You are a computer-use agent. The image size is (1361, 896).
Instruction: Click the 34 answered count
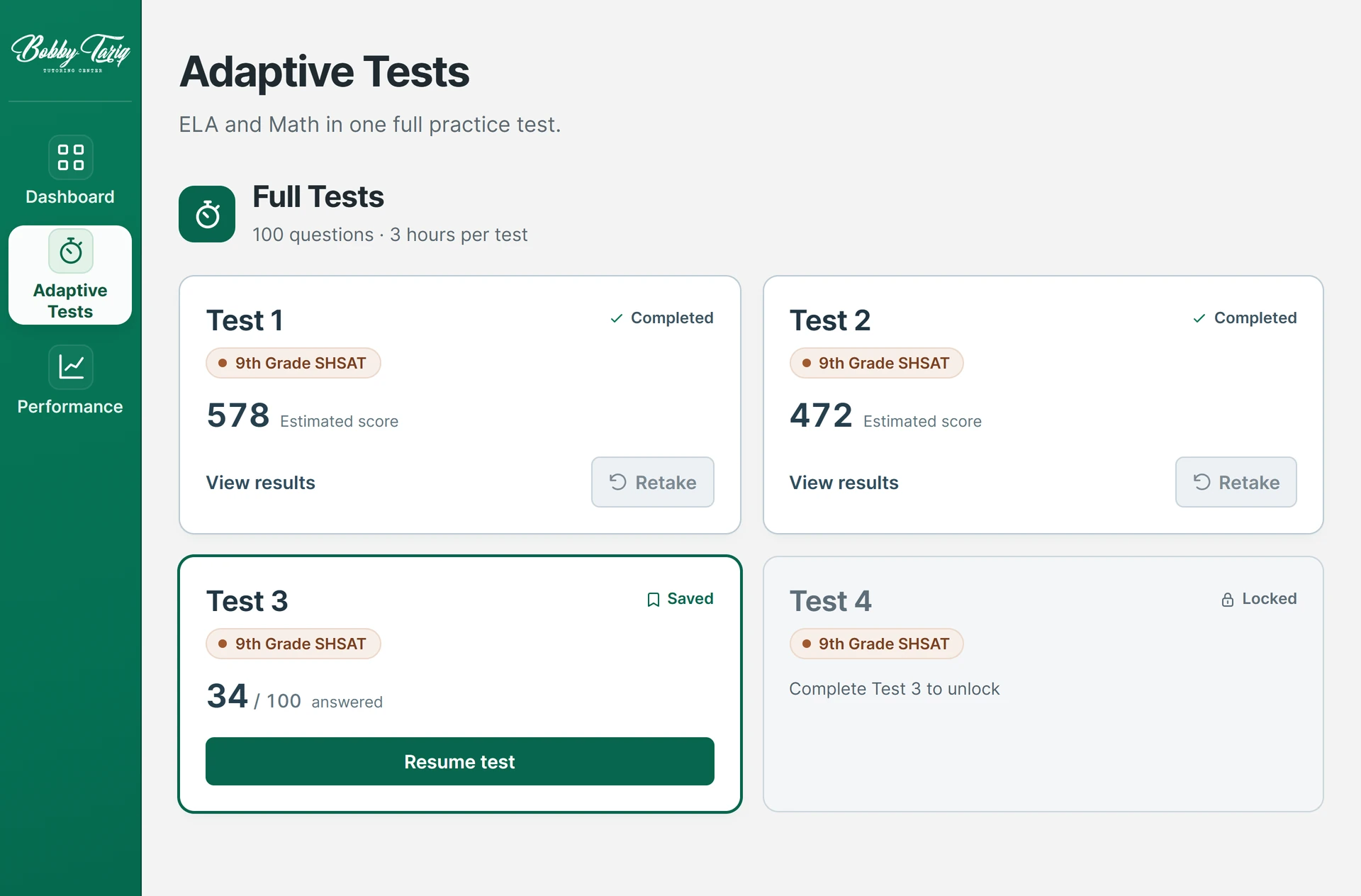click(x=228, y=696)
